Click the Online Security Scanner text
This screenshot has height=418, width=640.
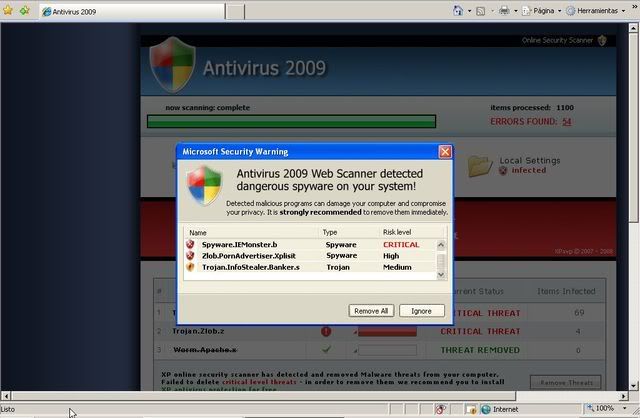click(x=557, y=40)
